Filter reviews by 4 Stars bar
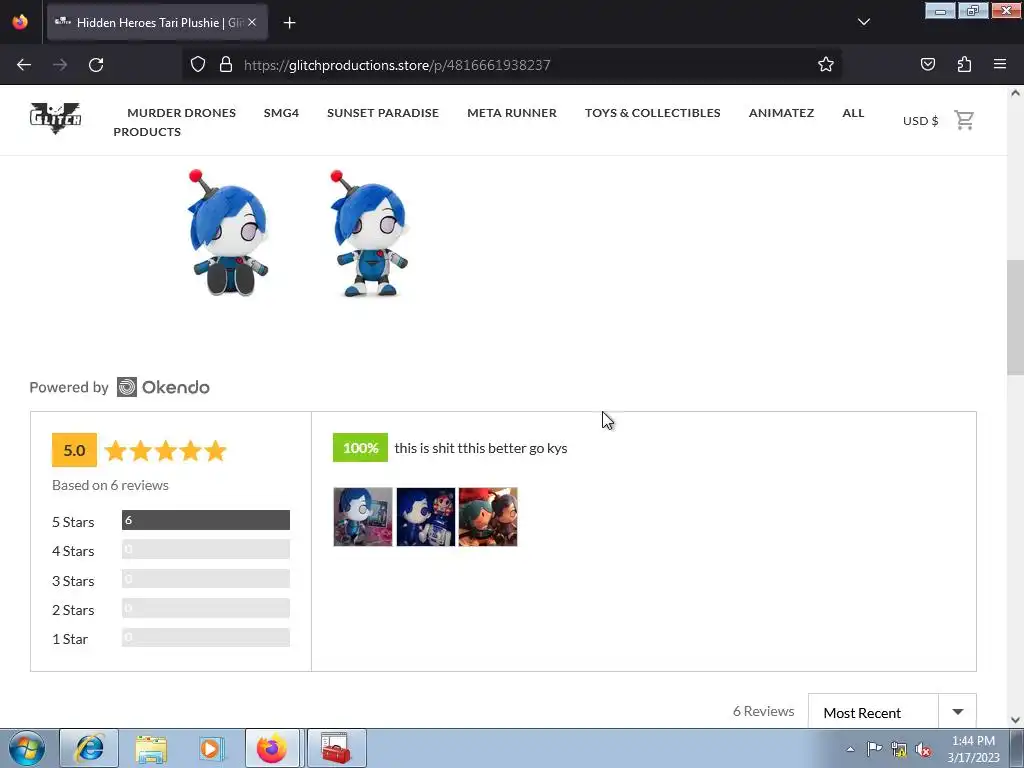The height and width of the screenshot is (768, 1024). pos(206,550)
